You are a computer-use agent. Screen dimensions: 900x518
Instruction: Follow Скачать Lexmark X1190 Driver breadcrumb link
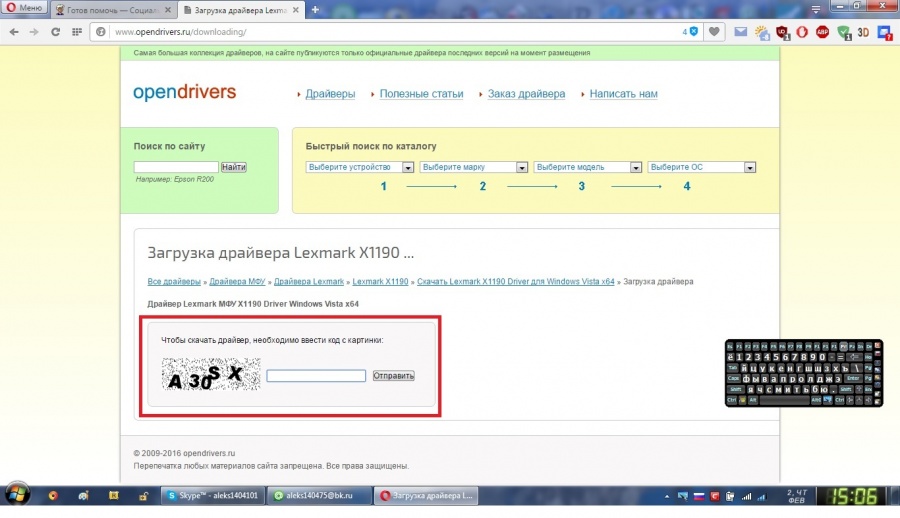(x=515, y=281)
